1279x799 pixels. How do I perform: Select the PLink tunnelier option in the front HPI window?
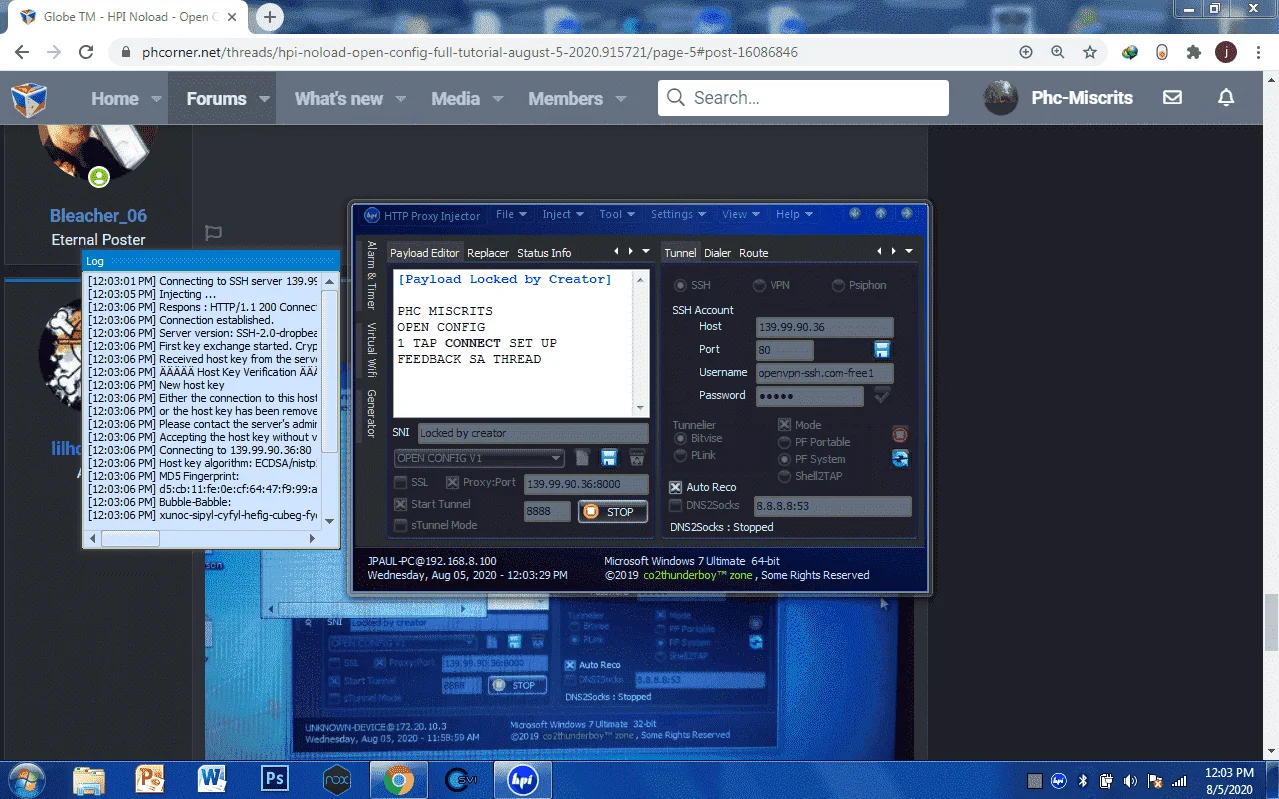click(x=680, y=456)
